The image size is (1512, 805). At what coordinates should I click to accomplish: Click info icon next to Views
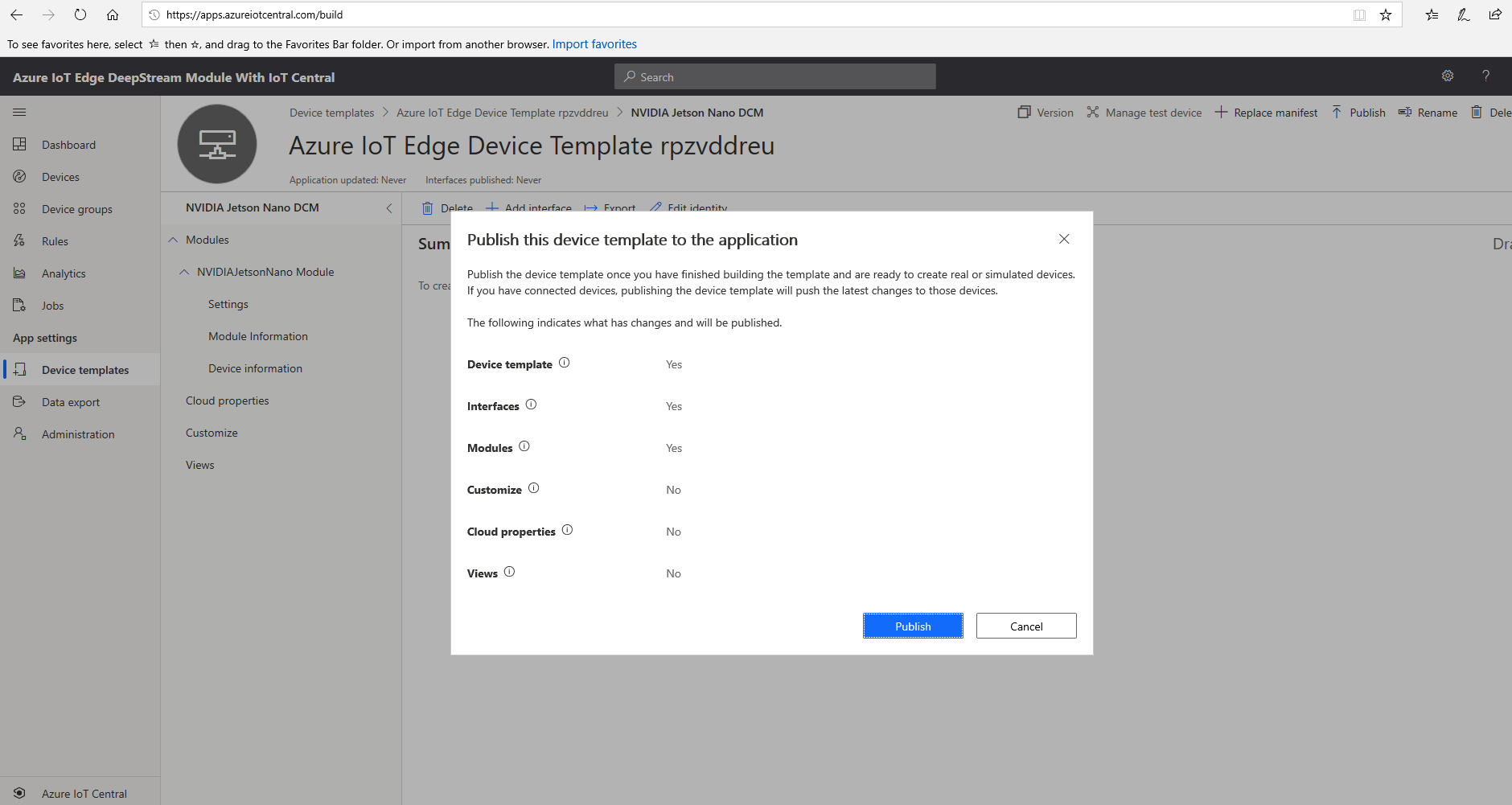(510, 572)
